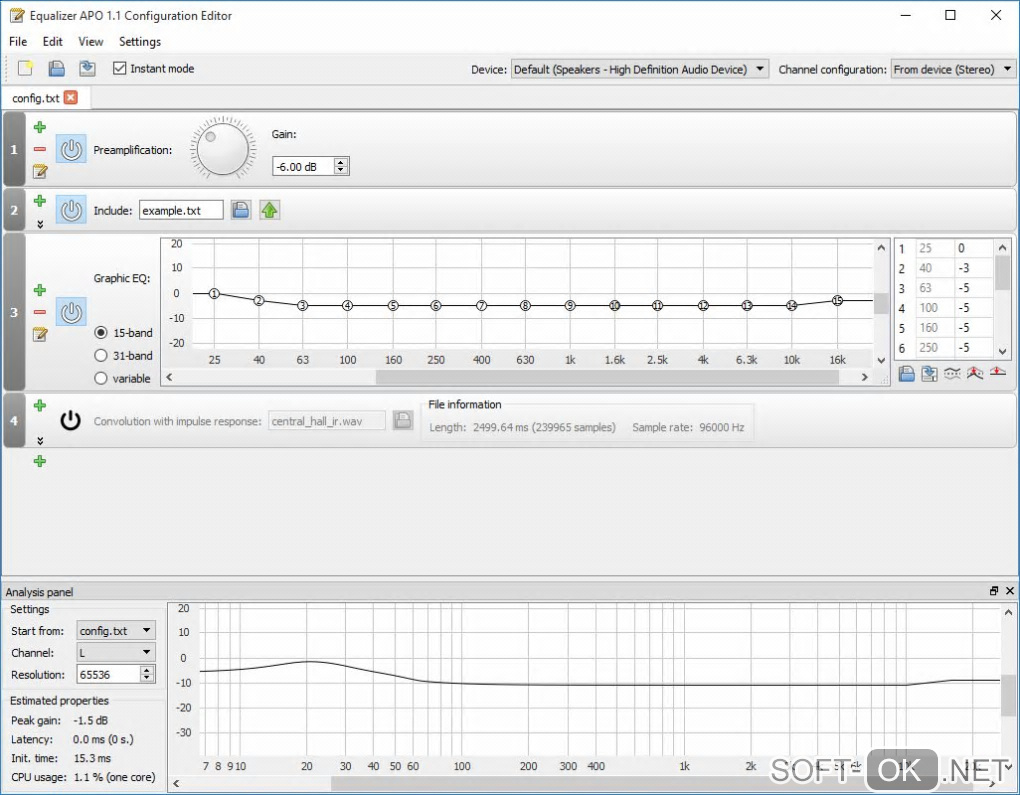Reset the Graphic EQ response
The height and width of the screenshot is (795, 1020).
point(997,372)
